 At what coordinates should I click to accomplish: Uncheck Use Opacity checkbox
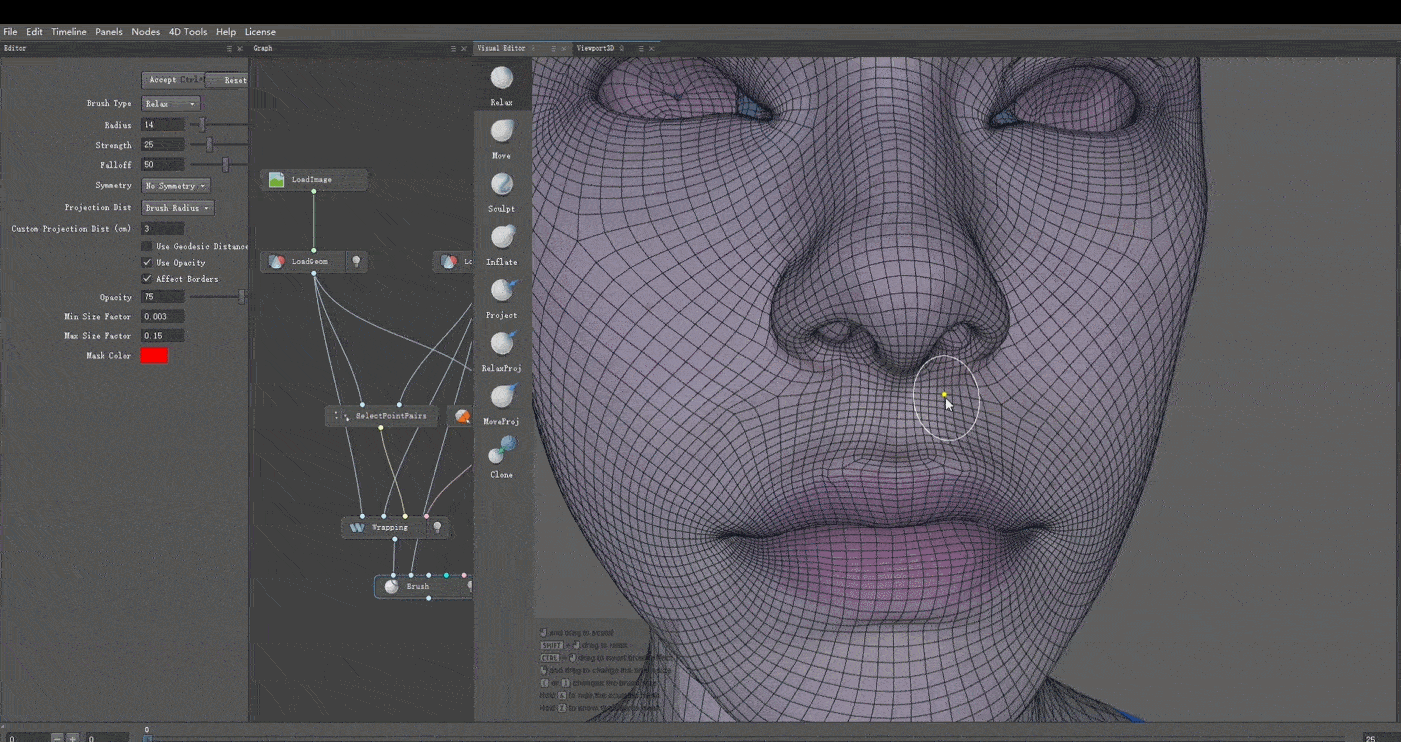(147, 262)
